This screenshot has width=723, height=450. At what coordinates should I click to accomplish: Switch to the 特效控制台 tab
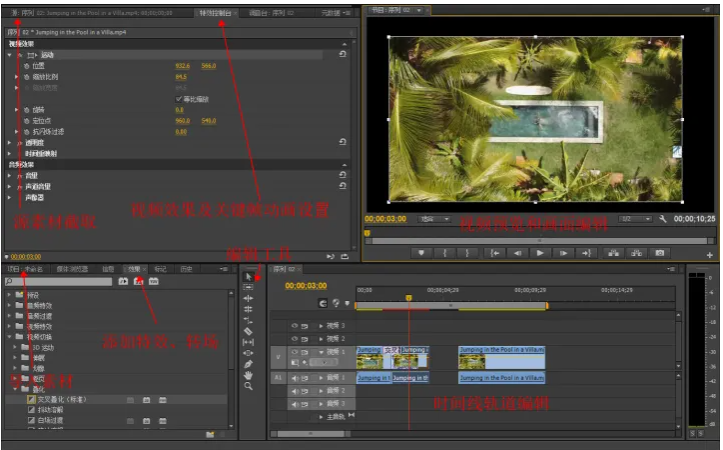click(x=214, y=13)
